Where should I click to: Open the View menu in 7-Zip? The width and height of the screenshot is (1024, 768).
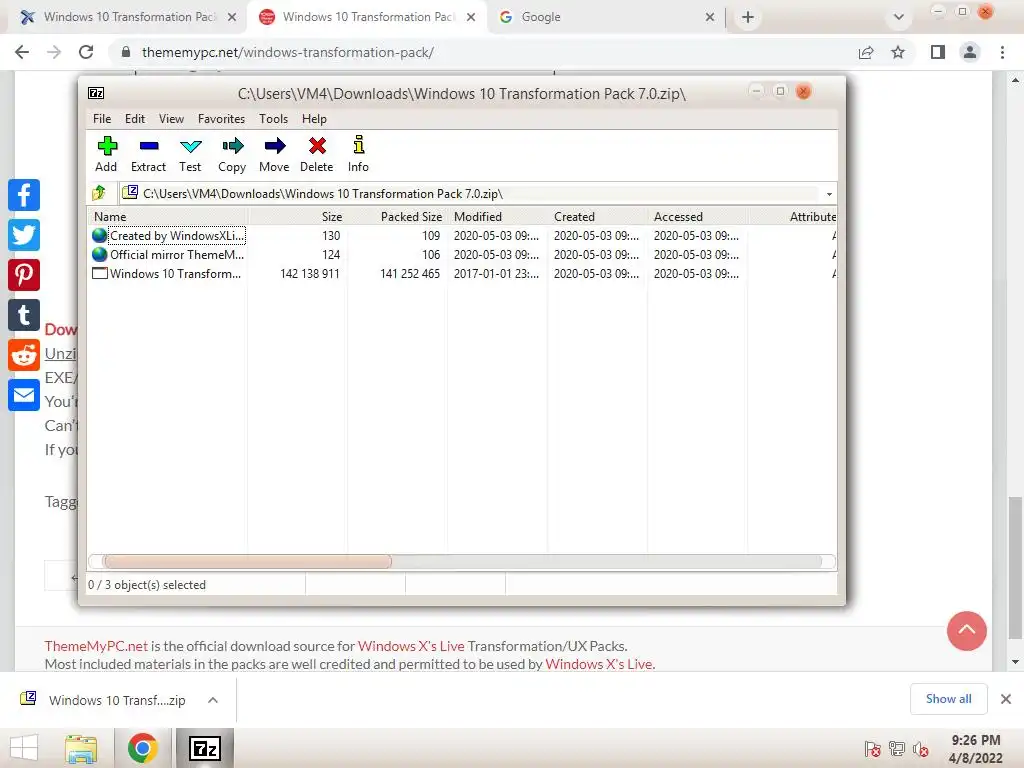(171, 119)
